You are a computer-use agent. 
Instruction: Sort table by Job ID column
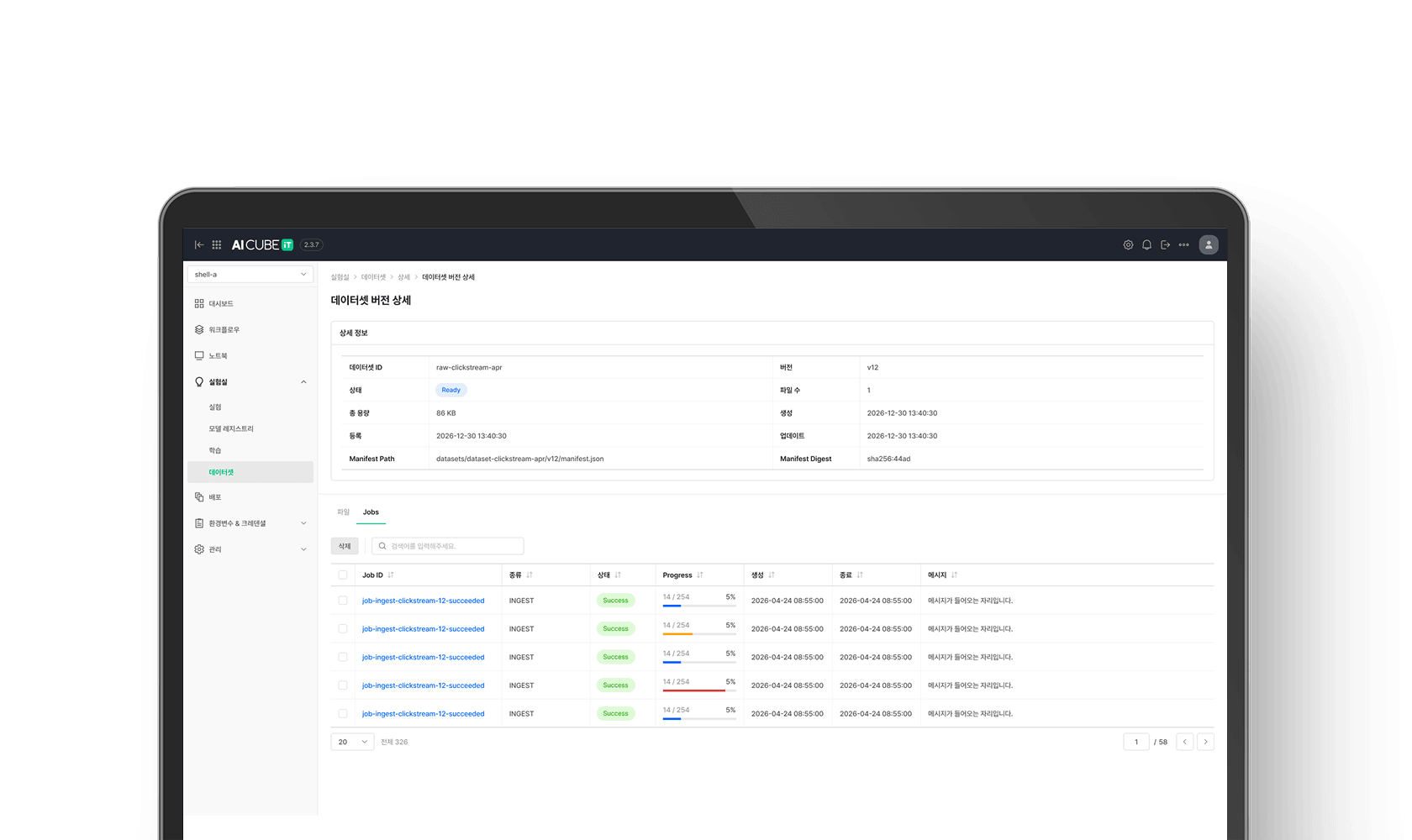(x=391, y=575)
